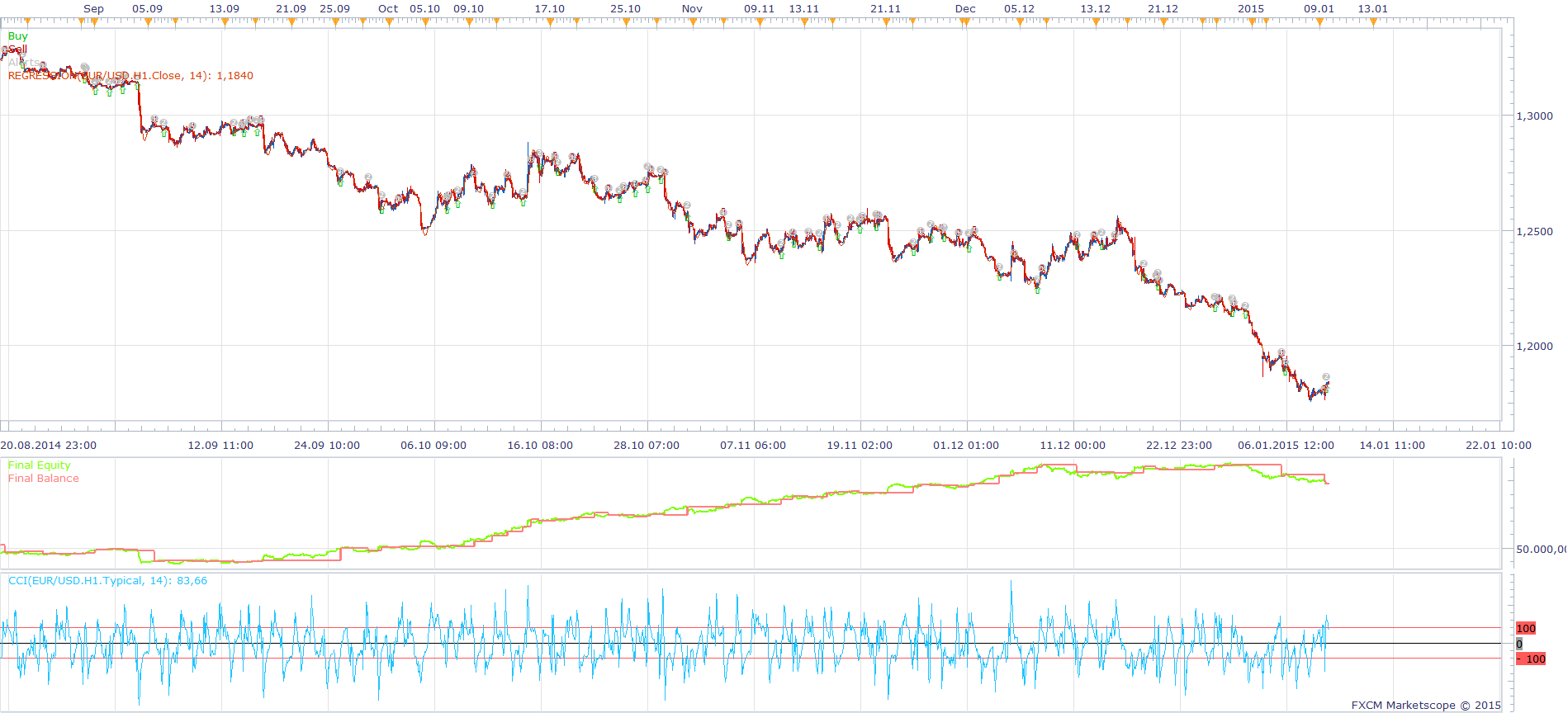The image size is (1568, 713).
Task: Click the 05.09 date on top axis
Action: click(x=148, y=9)
